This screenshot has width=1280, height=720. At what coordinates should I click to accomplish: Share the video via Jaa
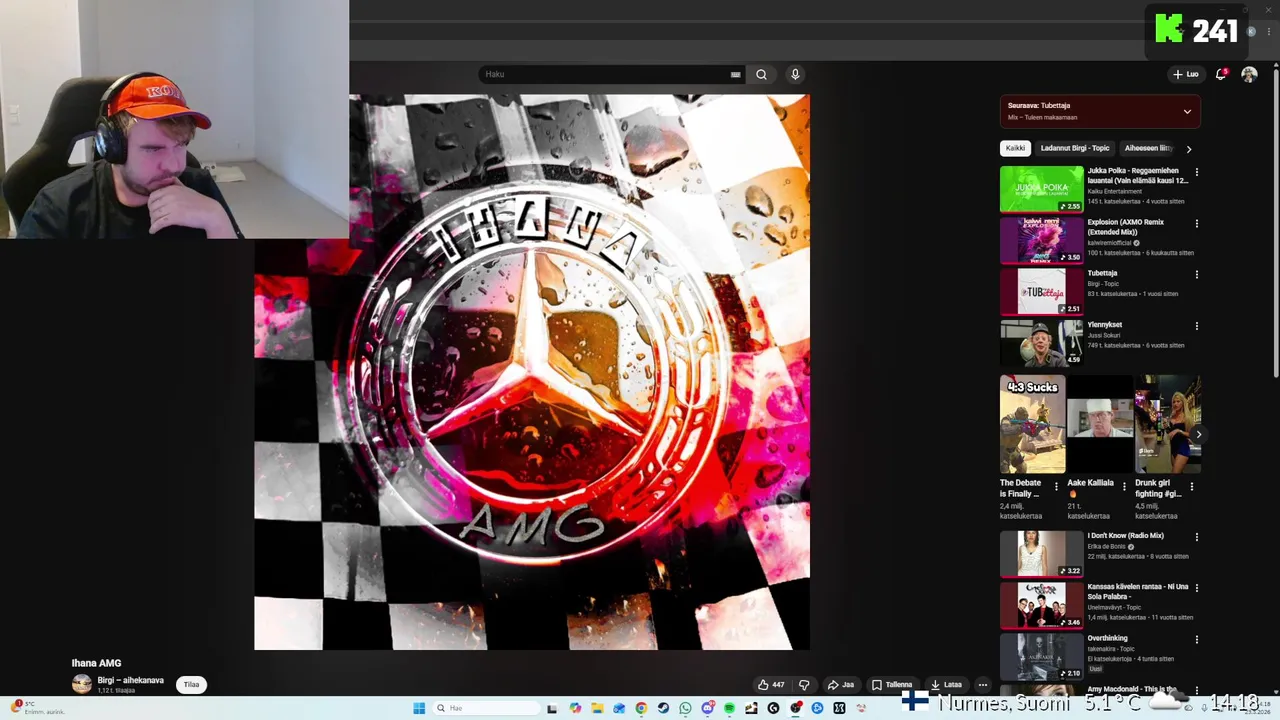point(841,685)
